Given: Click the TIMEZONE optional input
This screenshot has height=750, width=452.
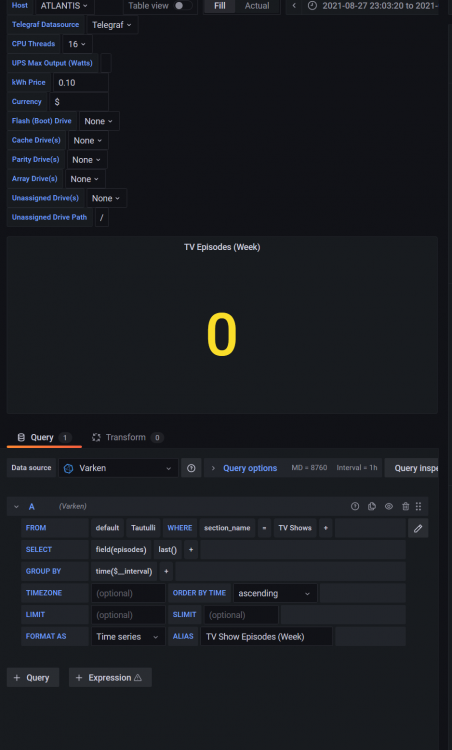Looking at the screenshot, I should (128, 593).
